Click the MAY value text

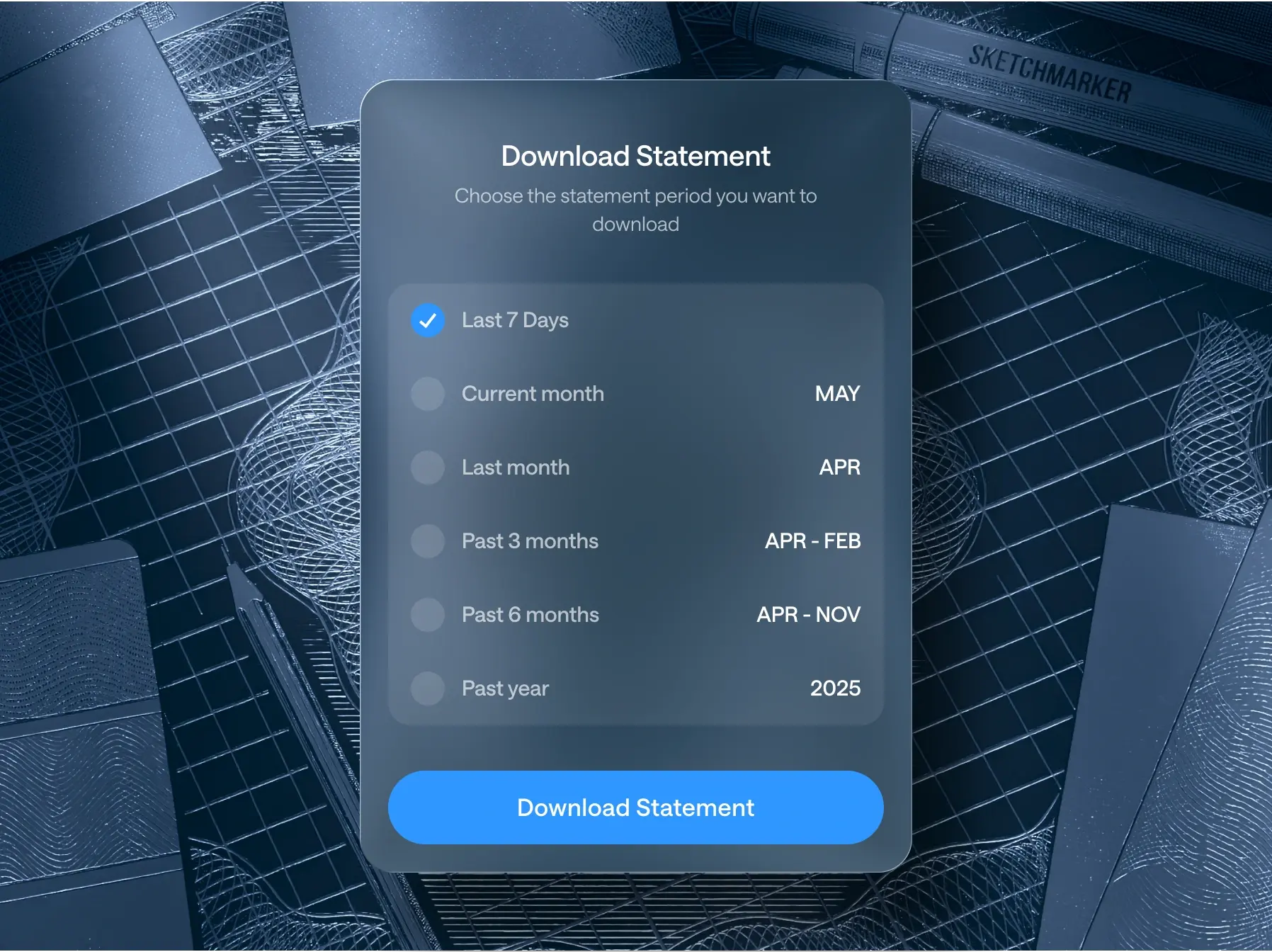837,394
